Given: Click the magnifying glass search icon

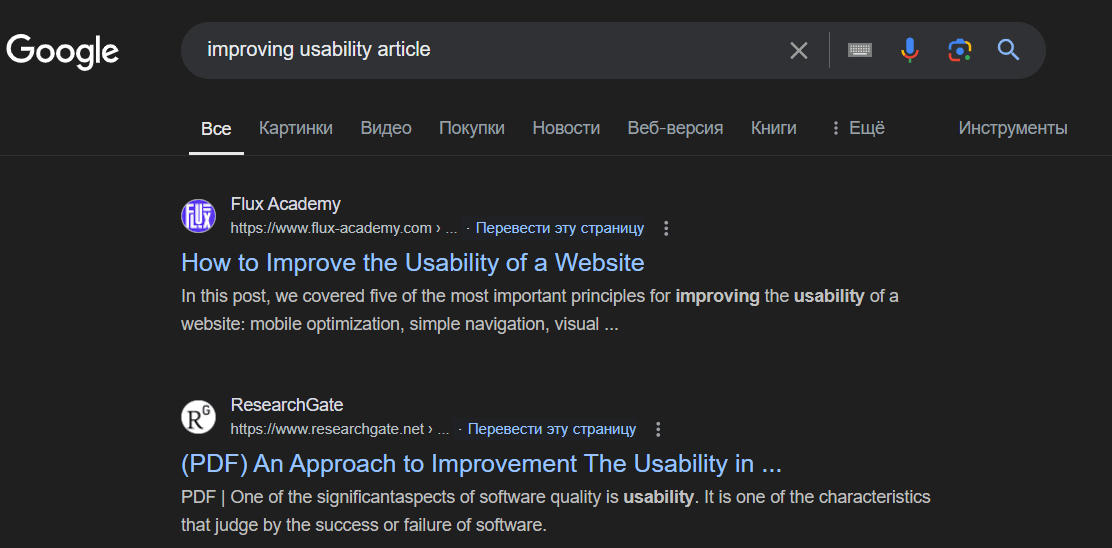Looking at the screenshot, I should (1008, 50).
